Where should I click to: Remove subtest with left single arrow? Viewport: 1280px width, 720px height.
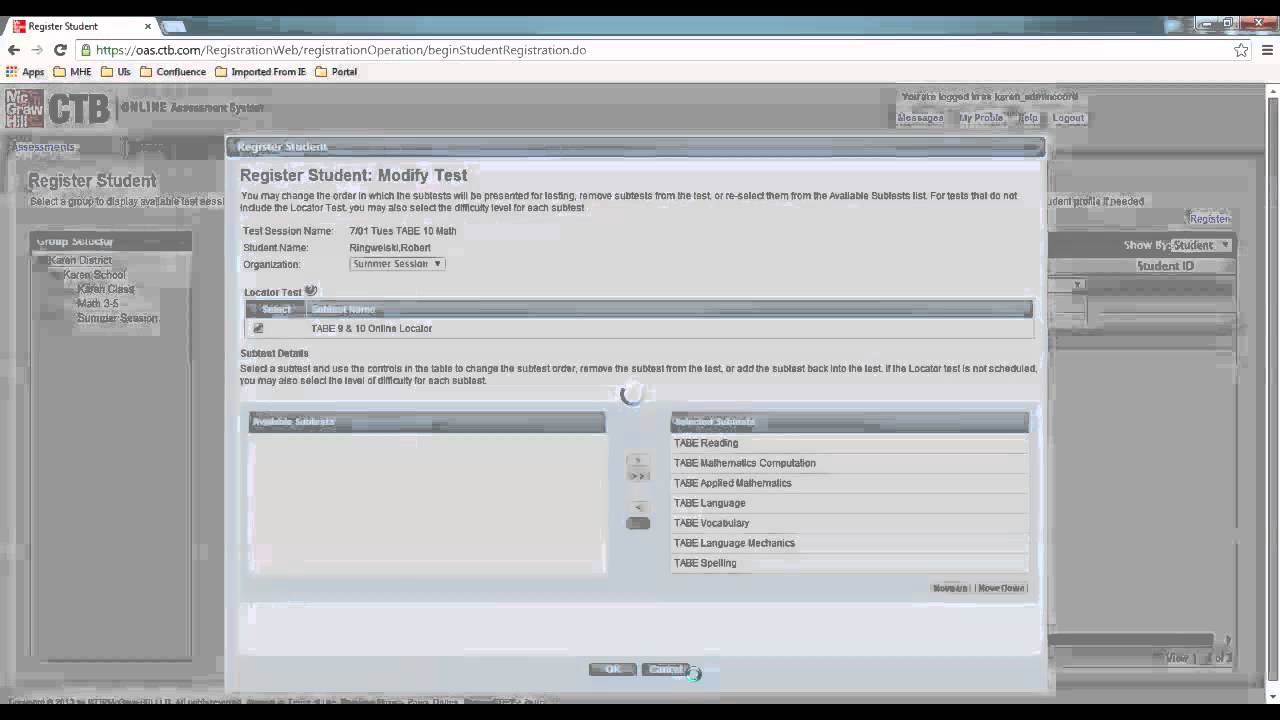tap(637, 507)
